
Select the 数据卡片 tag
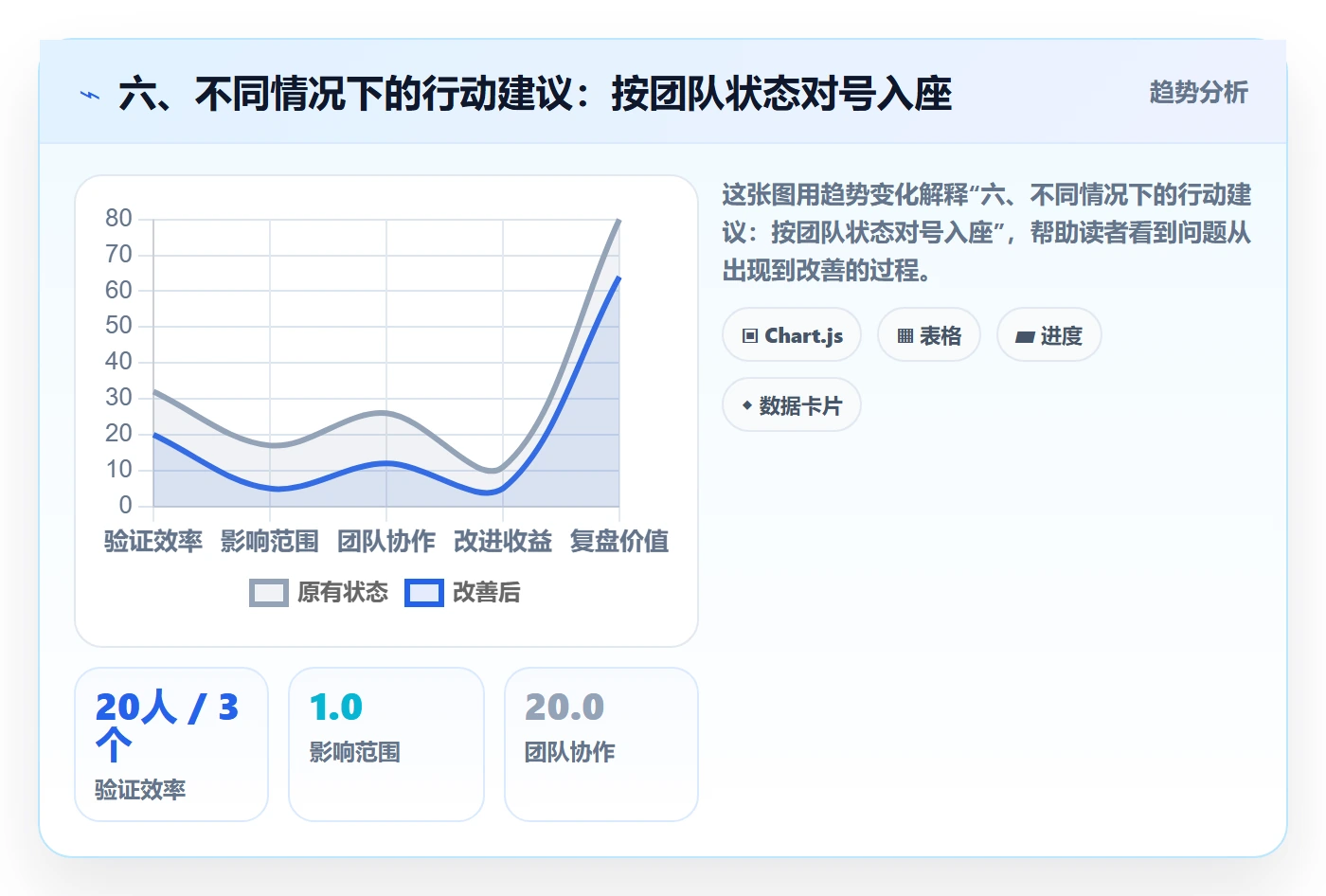coord(792,405)
